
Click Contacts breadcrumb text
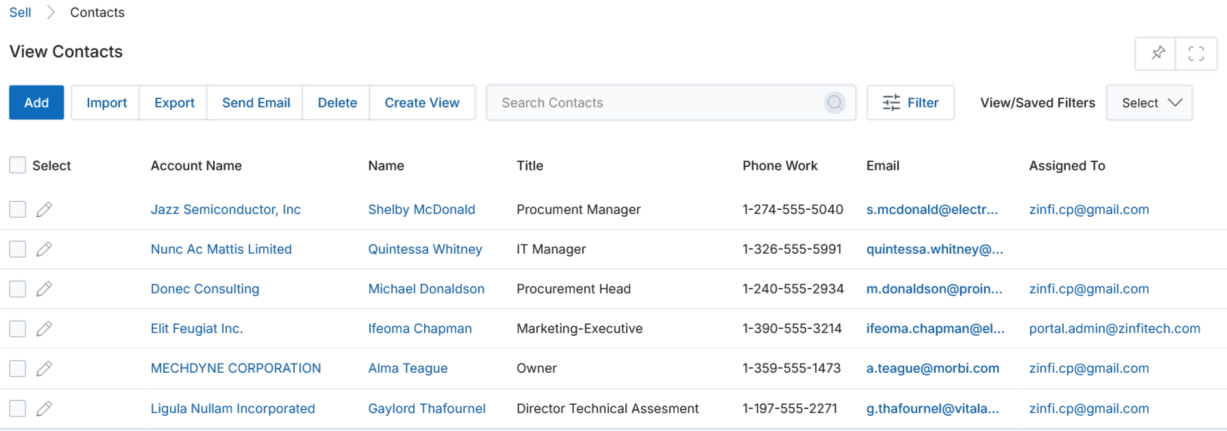[x=97, y=13]
